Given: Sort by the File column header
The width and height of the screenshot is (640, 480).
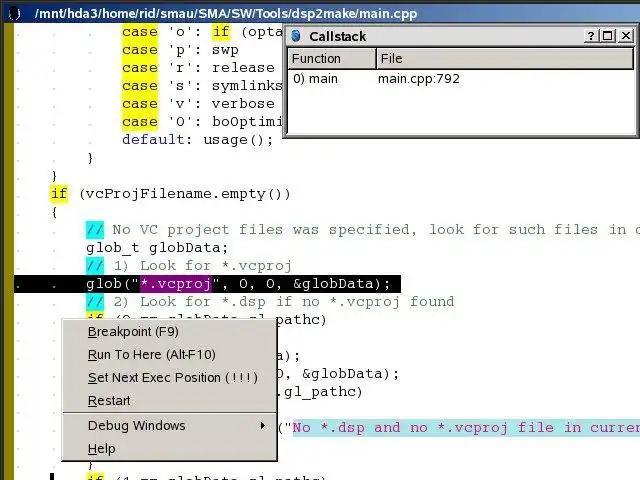Looking at the screenshot, I should [x=505, y=58].
